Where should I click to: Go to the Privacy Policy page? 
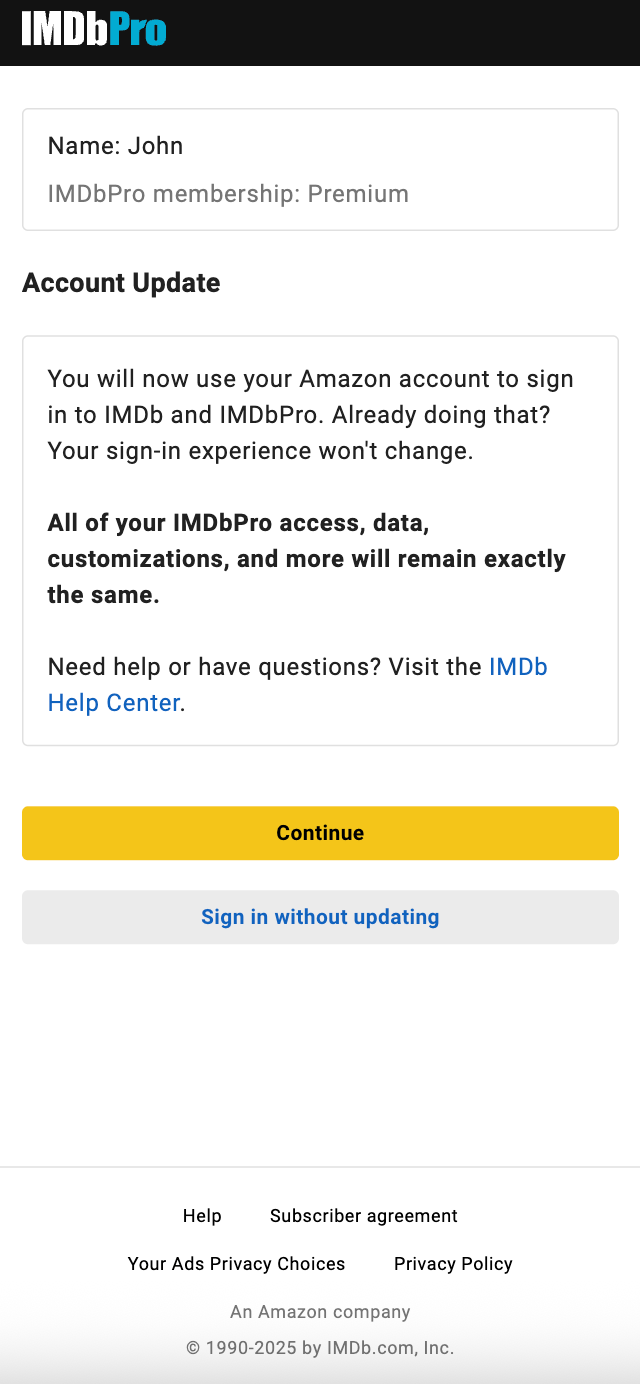coord(453,1264)
